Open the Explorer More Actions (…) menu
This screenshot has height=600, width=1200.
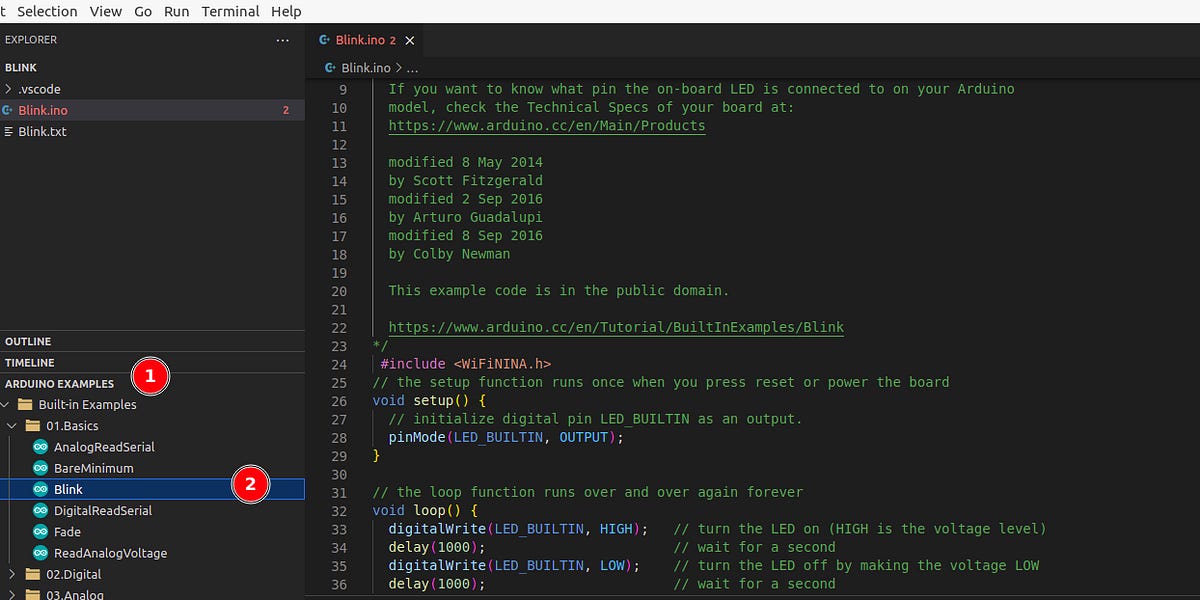[x=282, y=39]
